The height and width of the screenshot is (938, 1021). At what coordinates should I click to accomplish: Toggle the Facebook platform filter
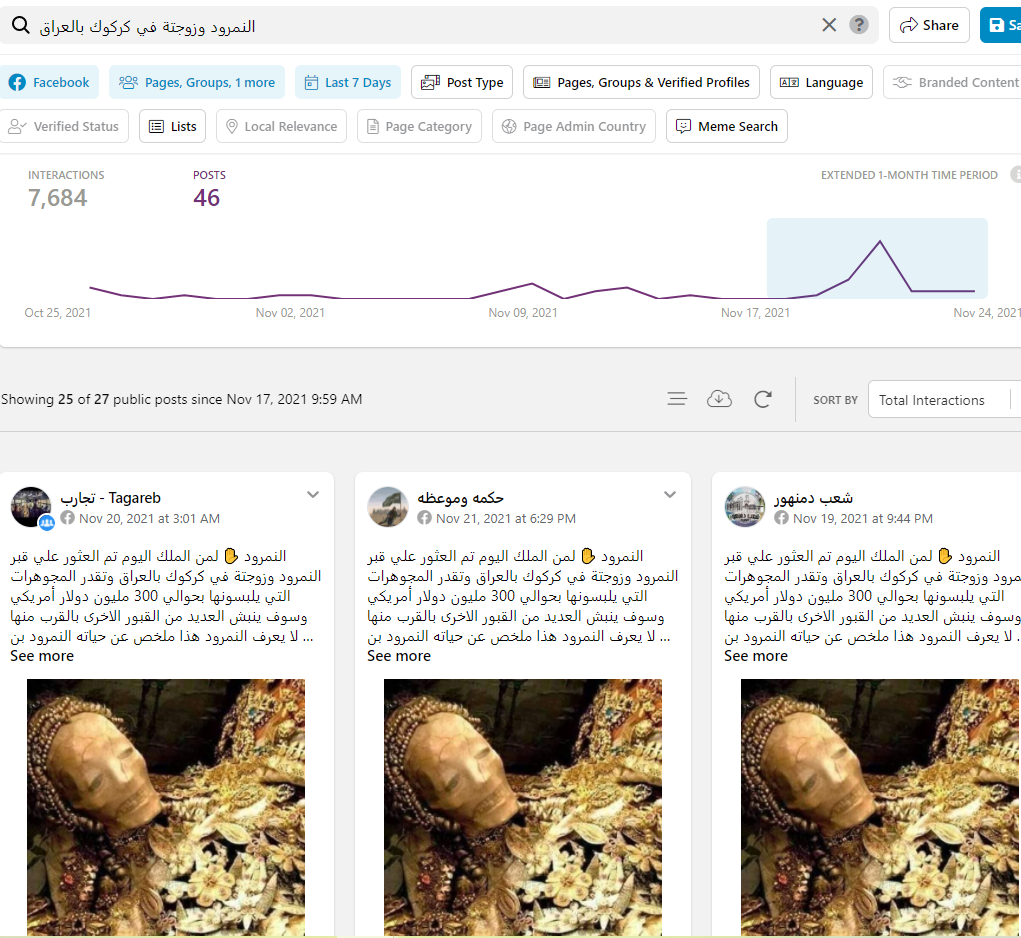tap(49, 82)
